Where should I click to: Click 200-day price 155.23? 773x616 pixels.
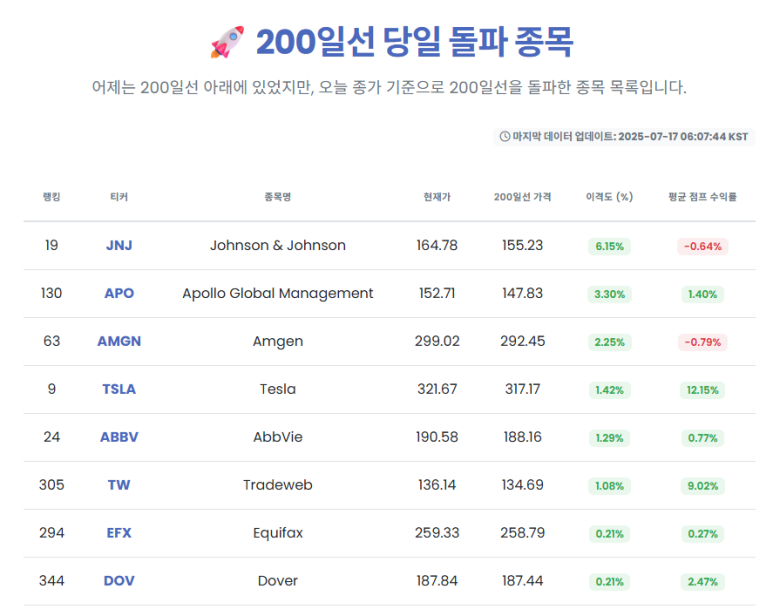[x=523, y=245]
